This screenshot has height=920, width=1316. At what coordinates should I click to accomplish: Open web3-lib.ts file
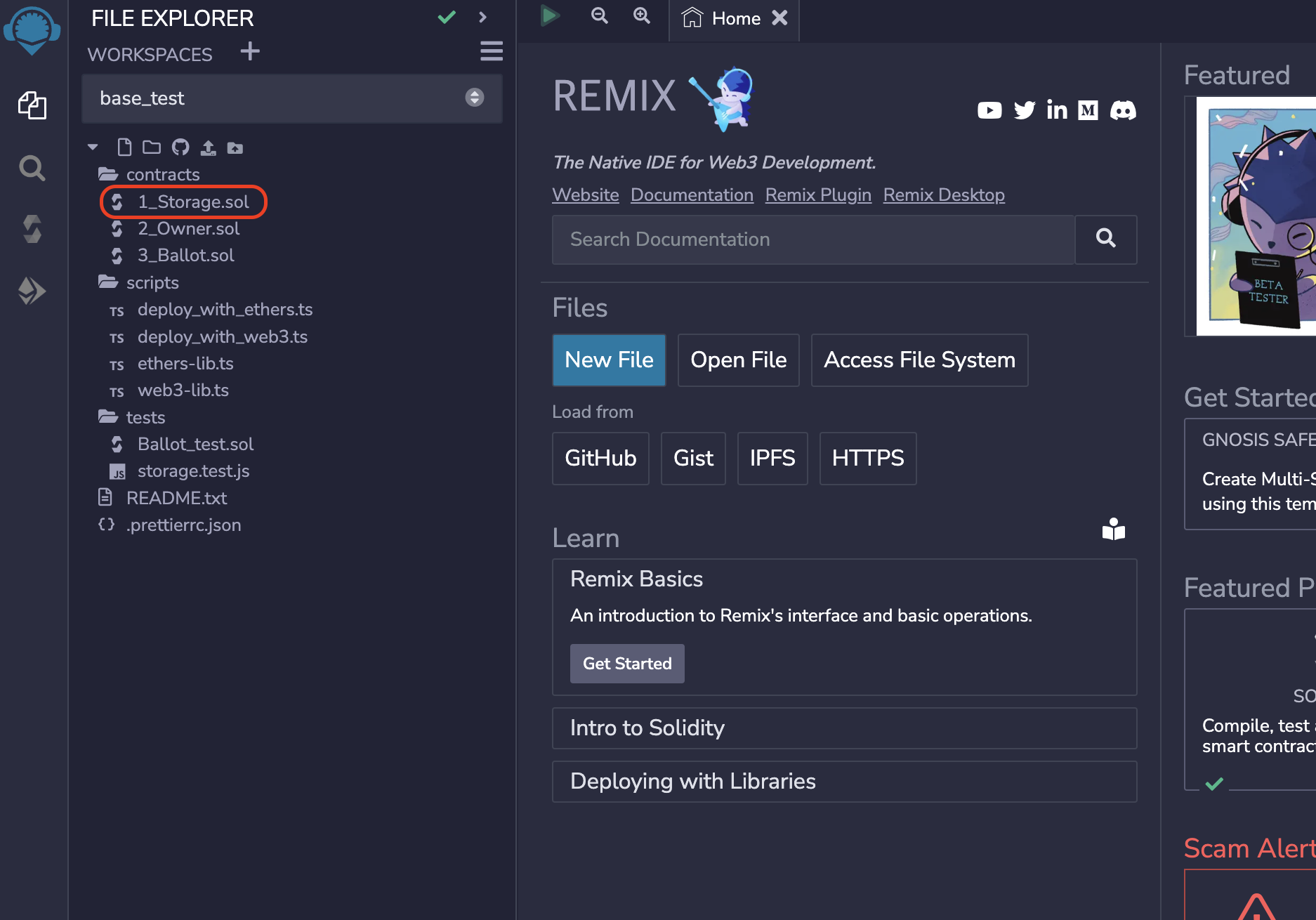pyautogui.click(x=169, y=390)
